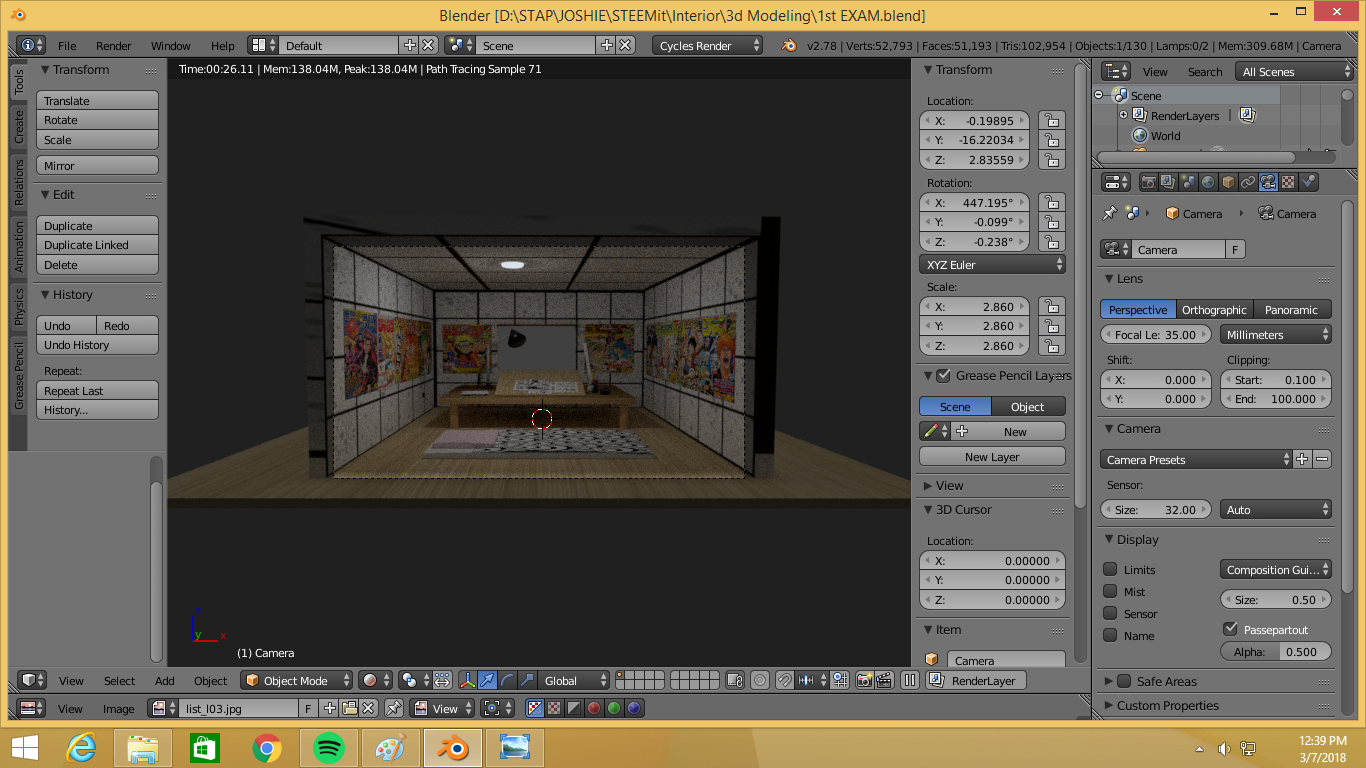Click the translate manipulator arrow icon
The image size is (1366, 768).
point(487,680)
